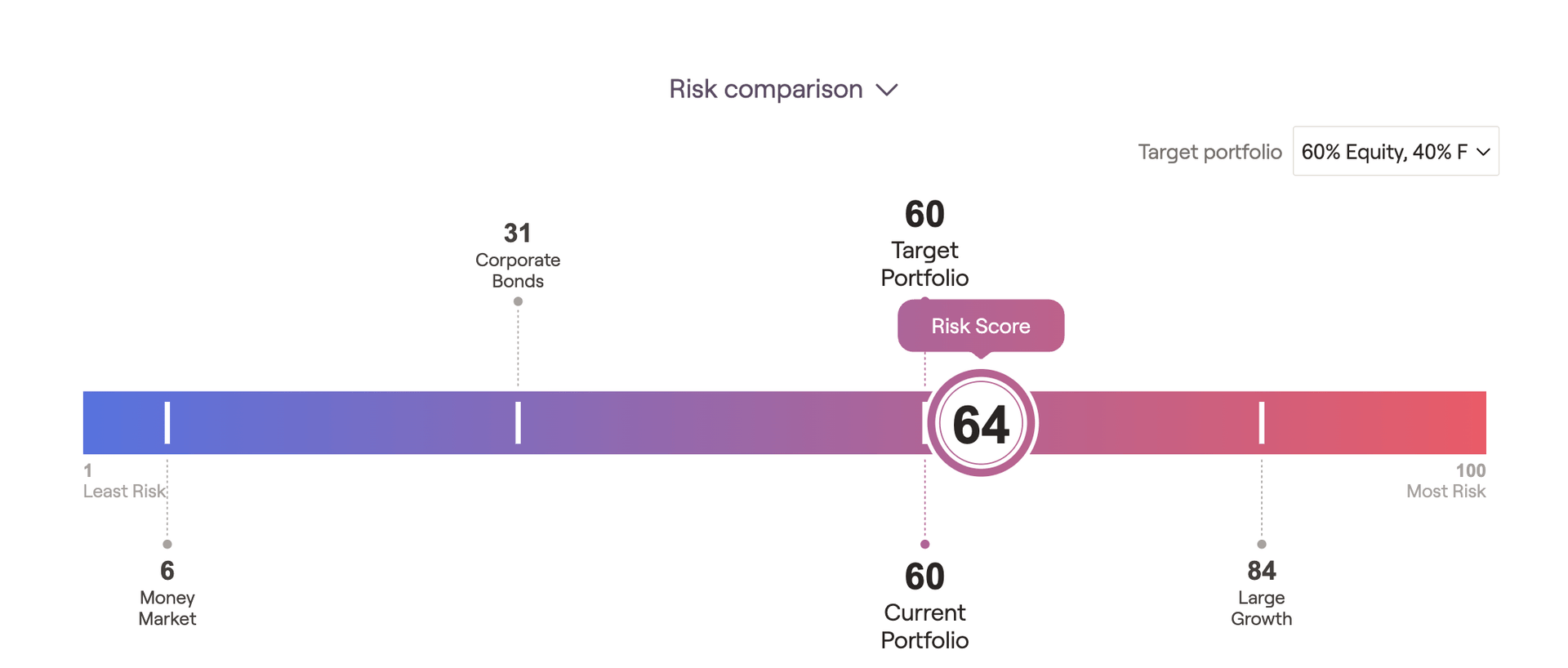Click the Risk Score tooltip badge
1568x668 pixels.
[x=981, y=327]
